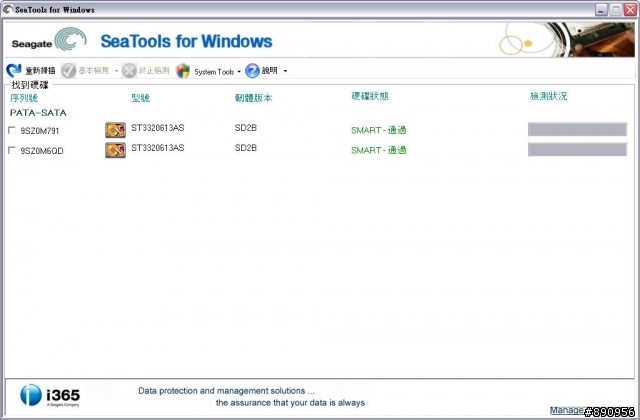Screen dimensions: 640x420
Task: Click SMART status for drive 9SZ0M791
Action: click(378, 130)
